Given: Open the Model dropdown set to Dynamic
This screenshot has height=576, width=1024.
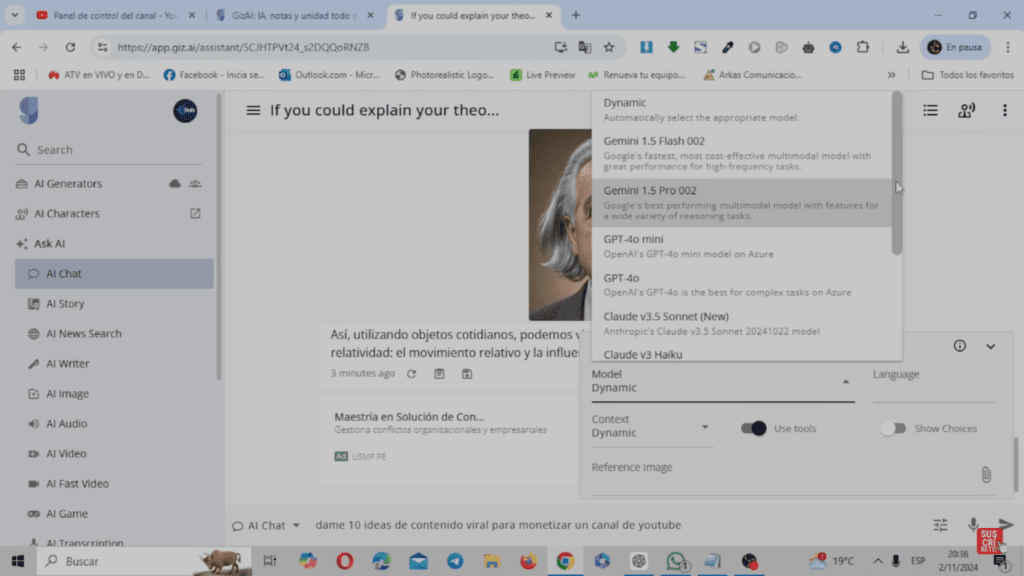Looking at the screenshot, I should [720, 383].
